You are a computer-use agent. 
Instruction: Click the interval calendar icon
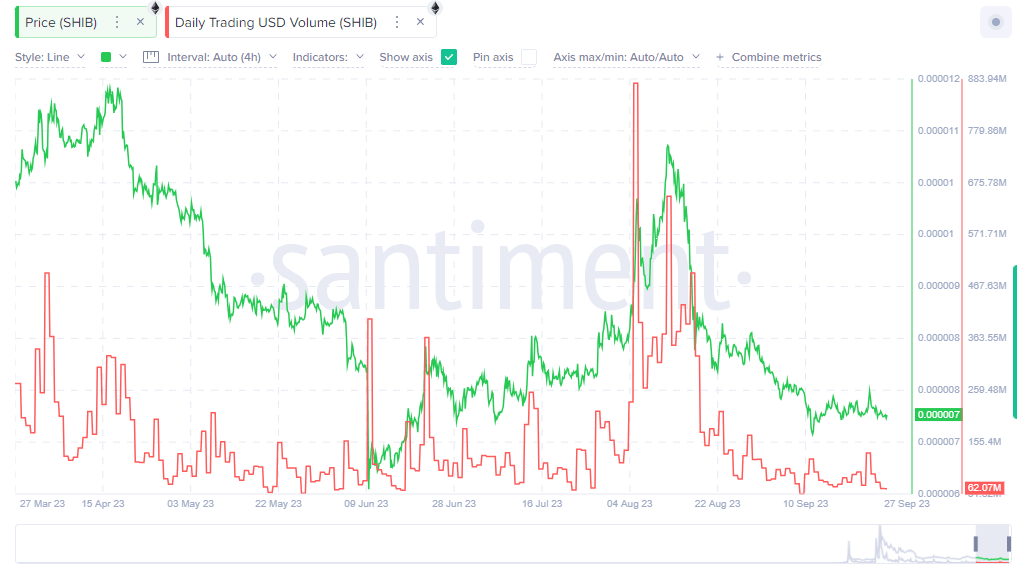(x=151, y=57)
